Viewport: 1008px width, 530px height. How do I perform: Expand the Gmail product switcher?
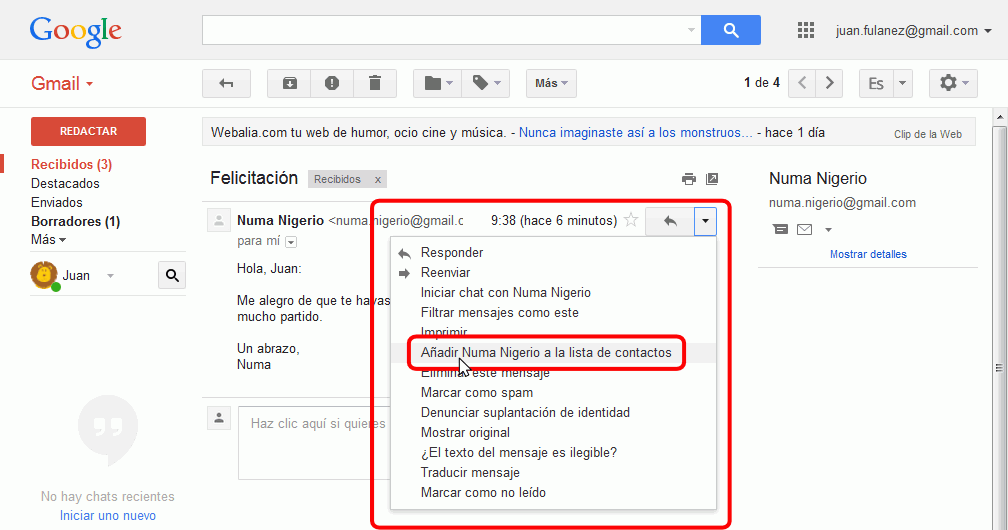[x=62, y=83]
